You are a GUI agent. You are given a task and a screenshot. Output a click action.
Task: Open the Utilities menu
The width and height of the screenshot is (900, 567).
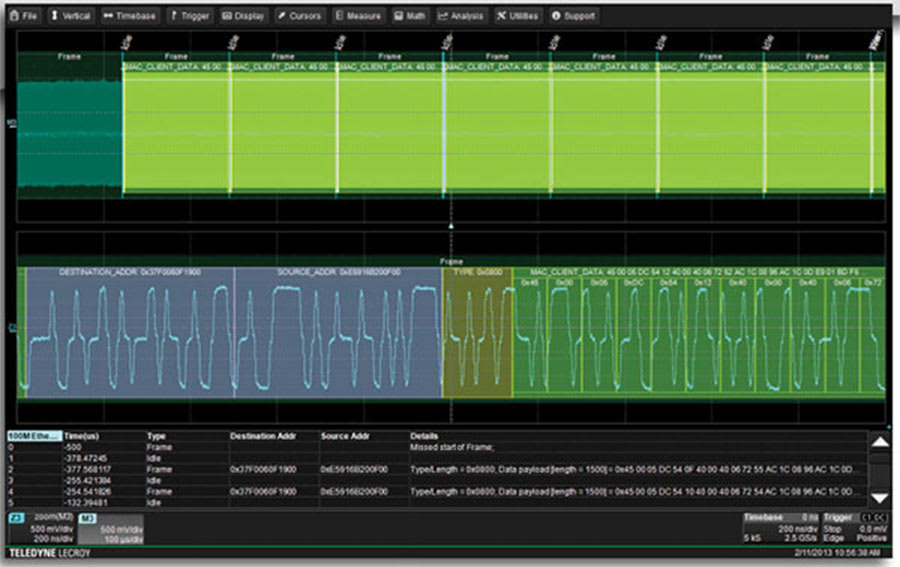(518, 16)
